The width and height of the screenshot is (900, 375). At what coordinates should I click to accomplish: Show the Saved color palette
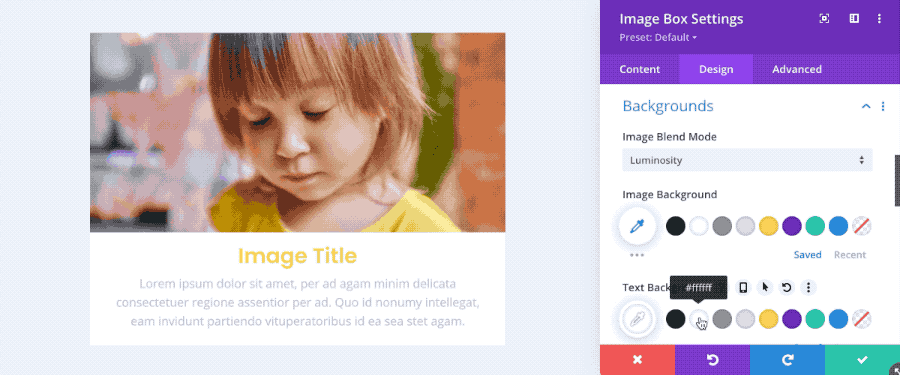tap(808, 255)
